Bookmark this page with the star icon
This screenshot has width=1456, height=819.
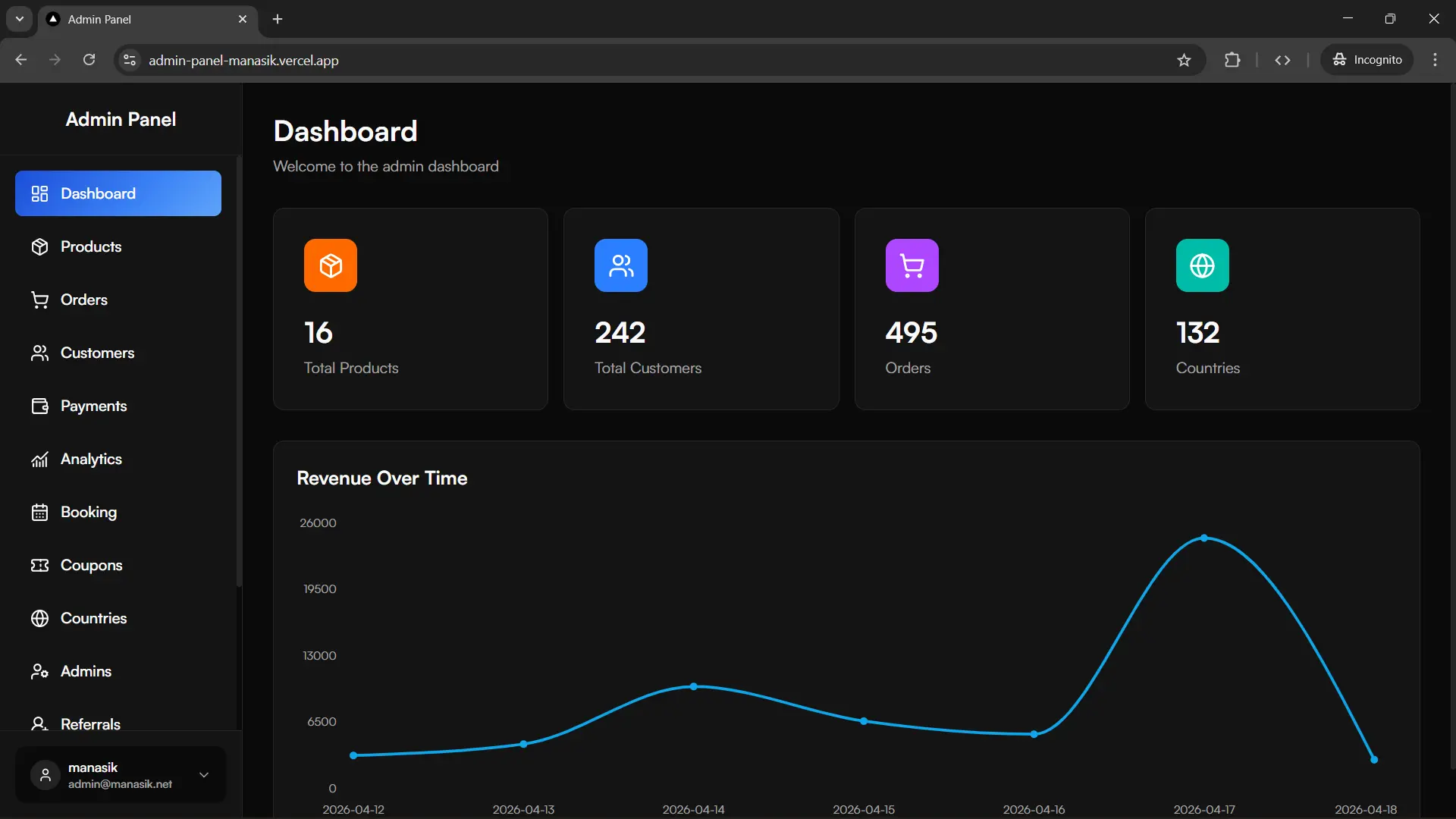click(x=1184, y=60)
